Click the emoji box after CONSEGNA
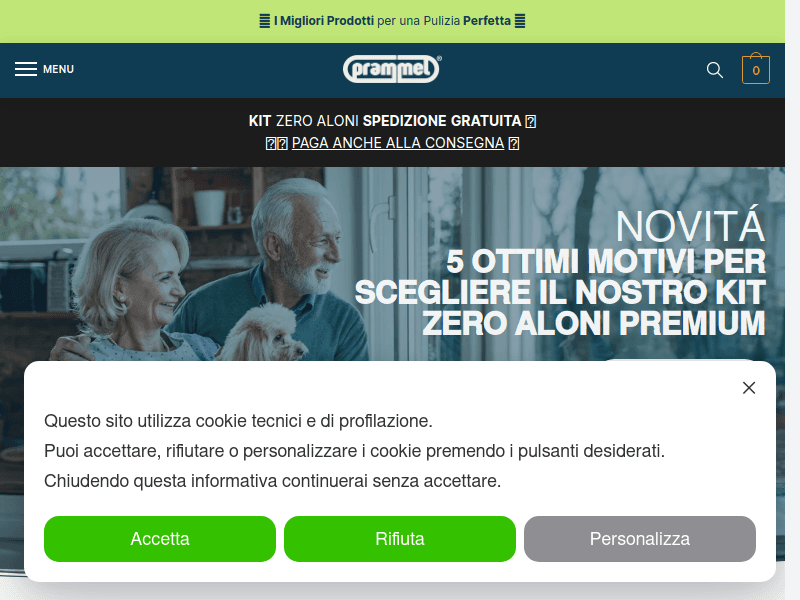The width and height of the screenshot is (800, 600). [x=514, y=143]
